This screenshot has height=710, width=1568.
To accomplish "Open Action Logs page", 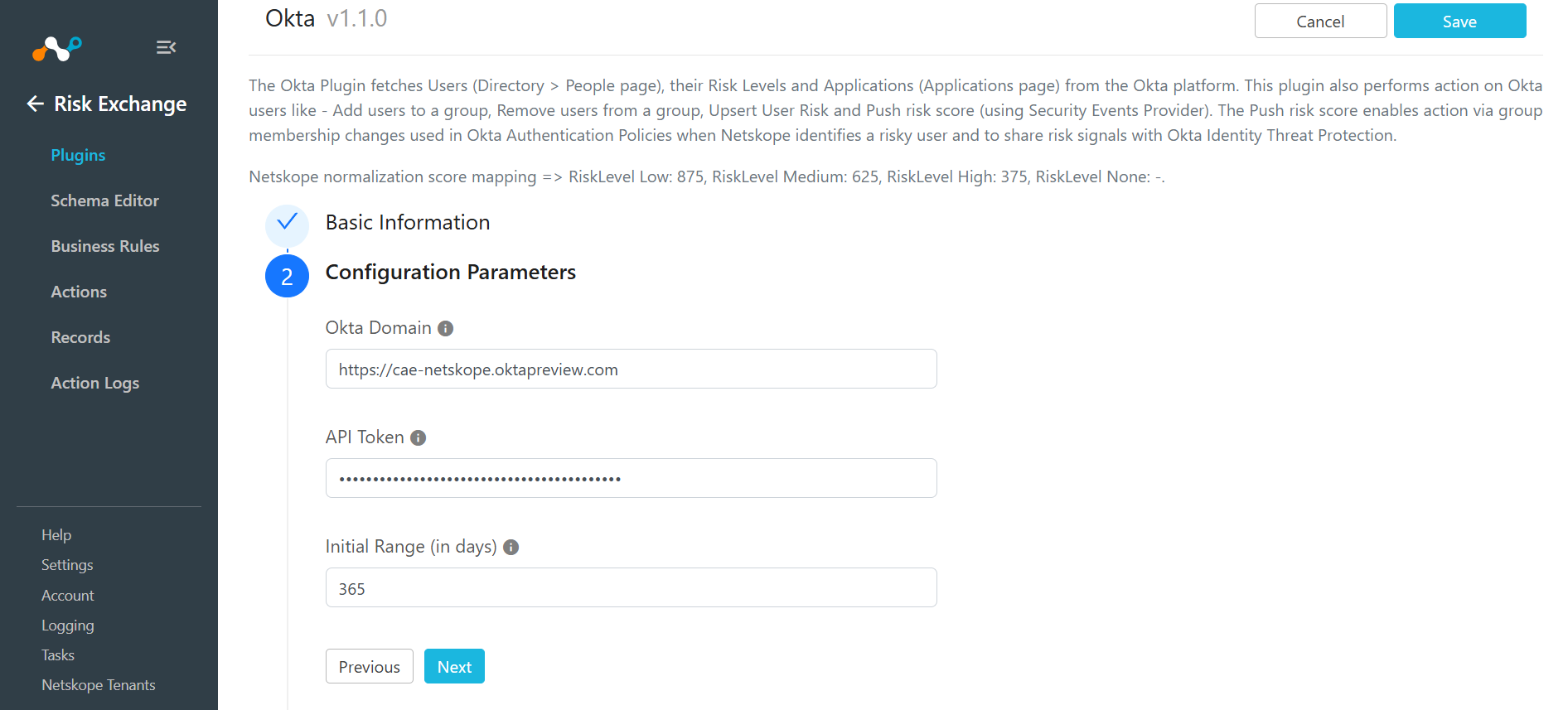I will point(95,383).
